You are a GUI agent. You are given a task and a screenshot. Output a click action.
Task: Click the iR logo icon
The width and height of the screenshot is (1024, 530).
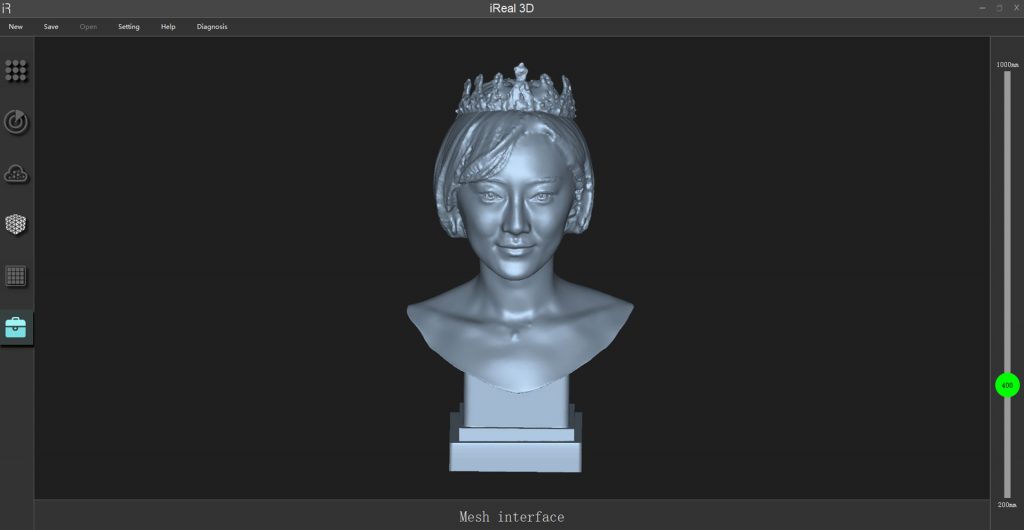[x=7, y=8]
